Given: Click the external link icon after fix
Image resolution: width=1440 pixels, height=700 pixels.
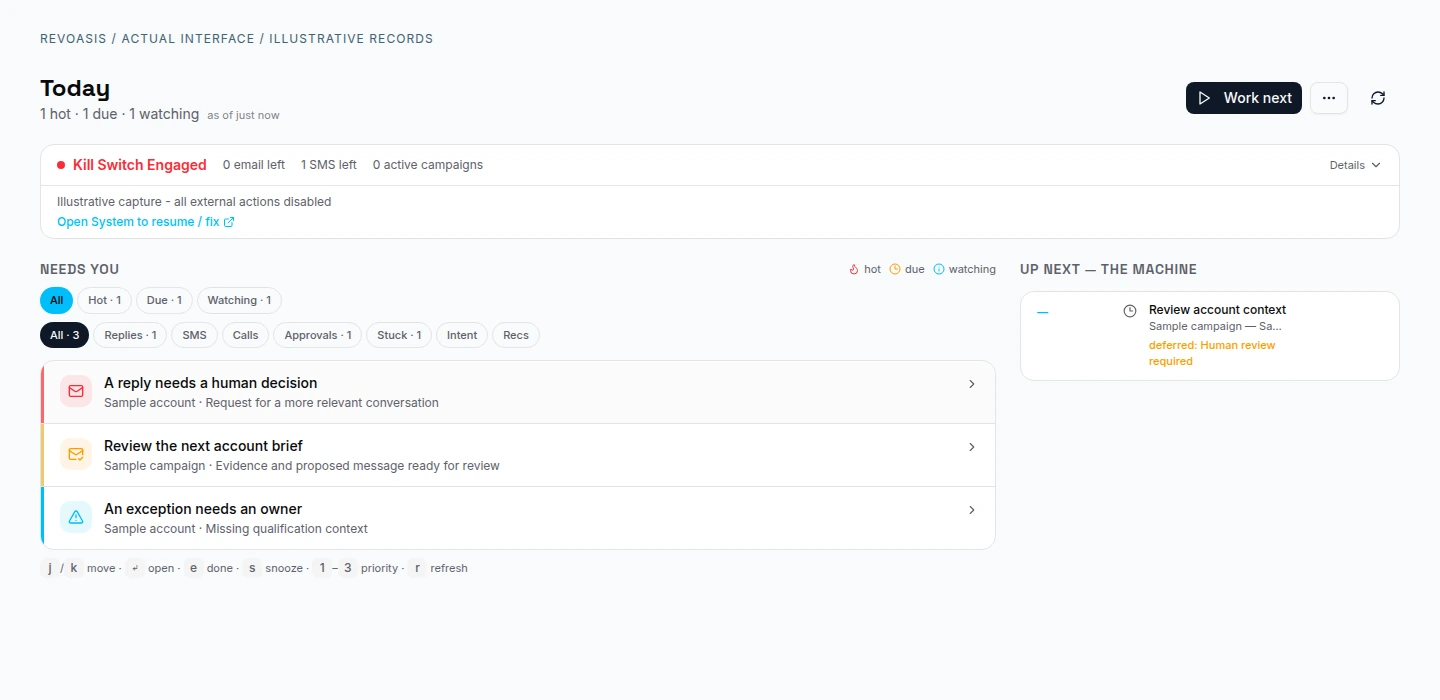Looking at the screenshot, I should [x=229, y=222].
